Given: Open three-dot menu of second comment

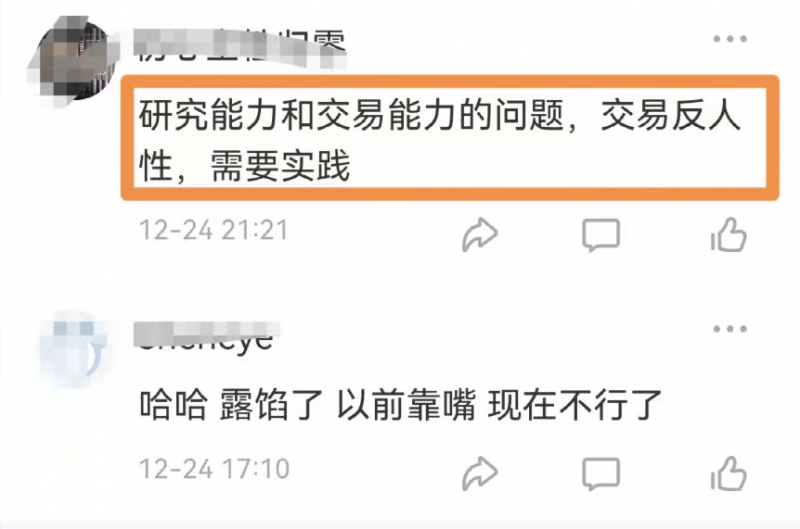Looking at the screenshot, I should point(730,329).
